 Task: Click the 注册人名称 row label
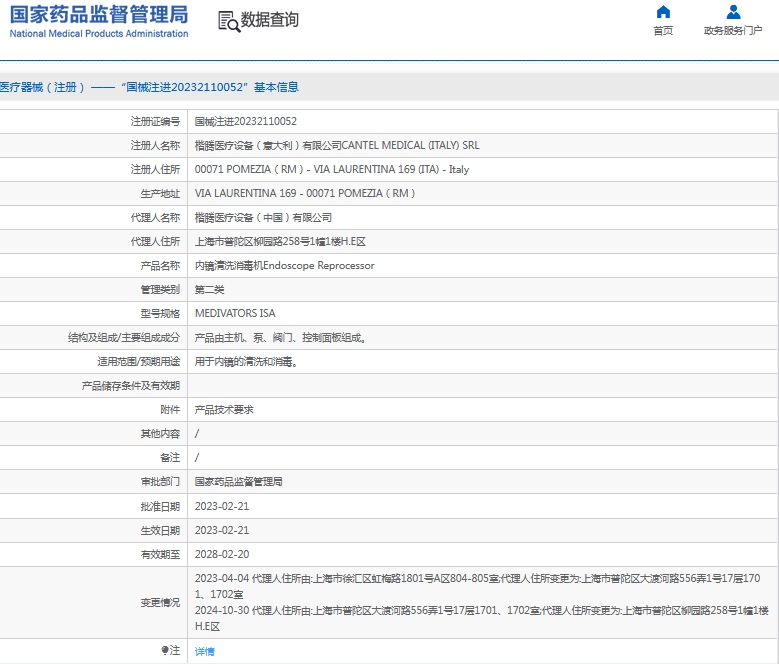click(155, 146)
